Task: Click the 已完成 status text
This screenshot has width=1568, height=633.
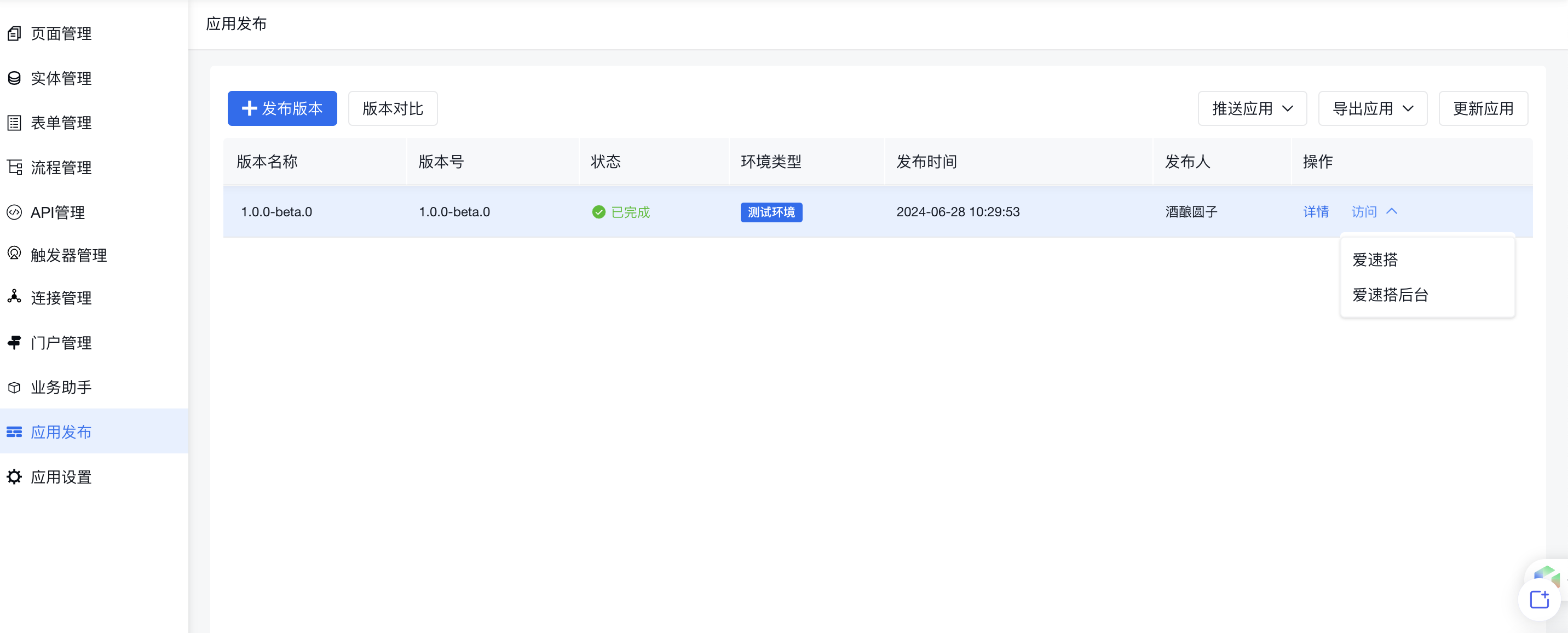Action: 631,212
